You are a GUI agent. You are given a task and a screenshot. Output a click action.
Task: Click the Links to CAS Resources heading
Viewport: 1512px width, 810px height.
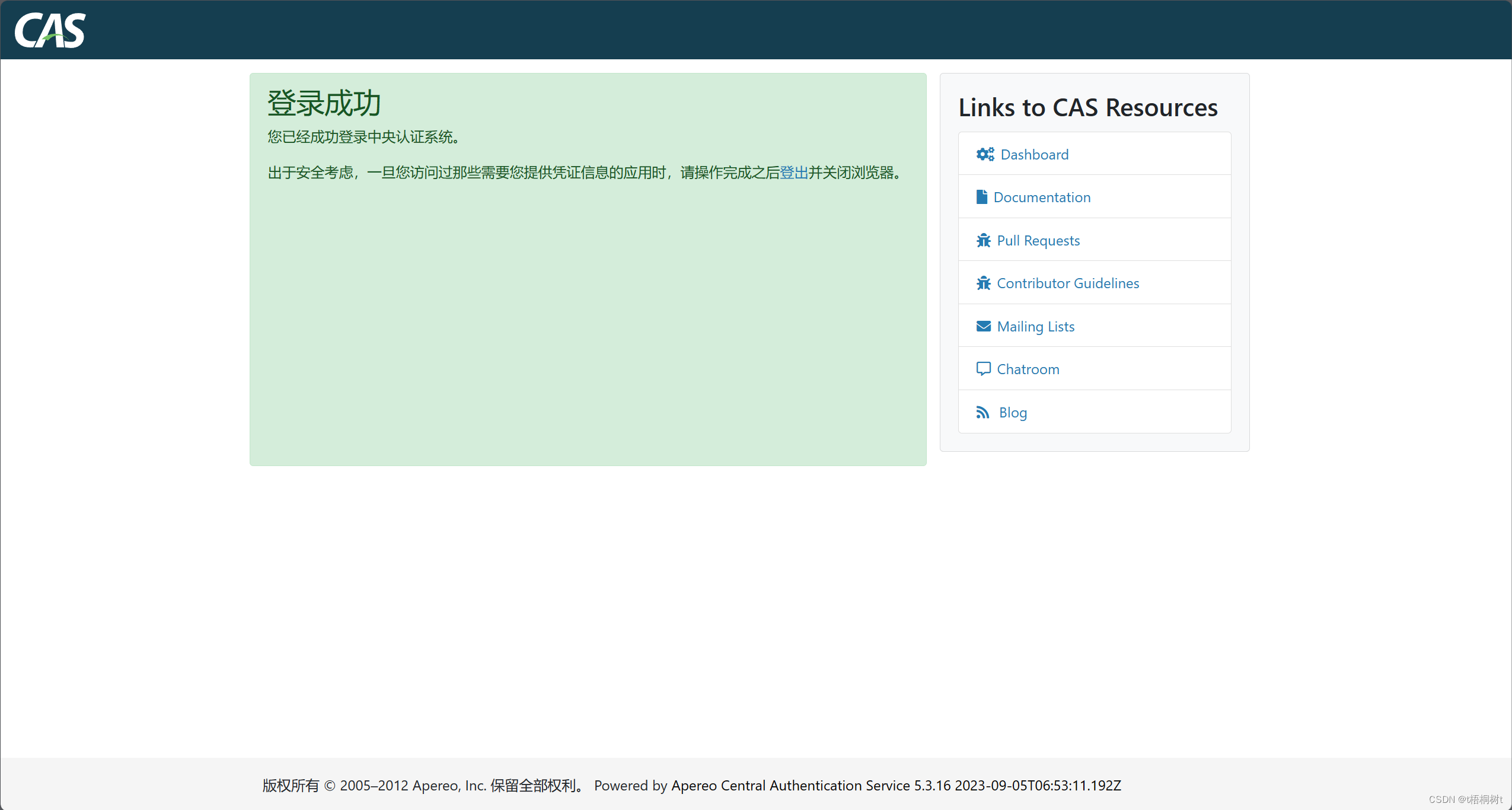pyautogui.click(x=1087, y=108)
